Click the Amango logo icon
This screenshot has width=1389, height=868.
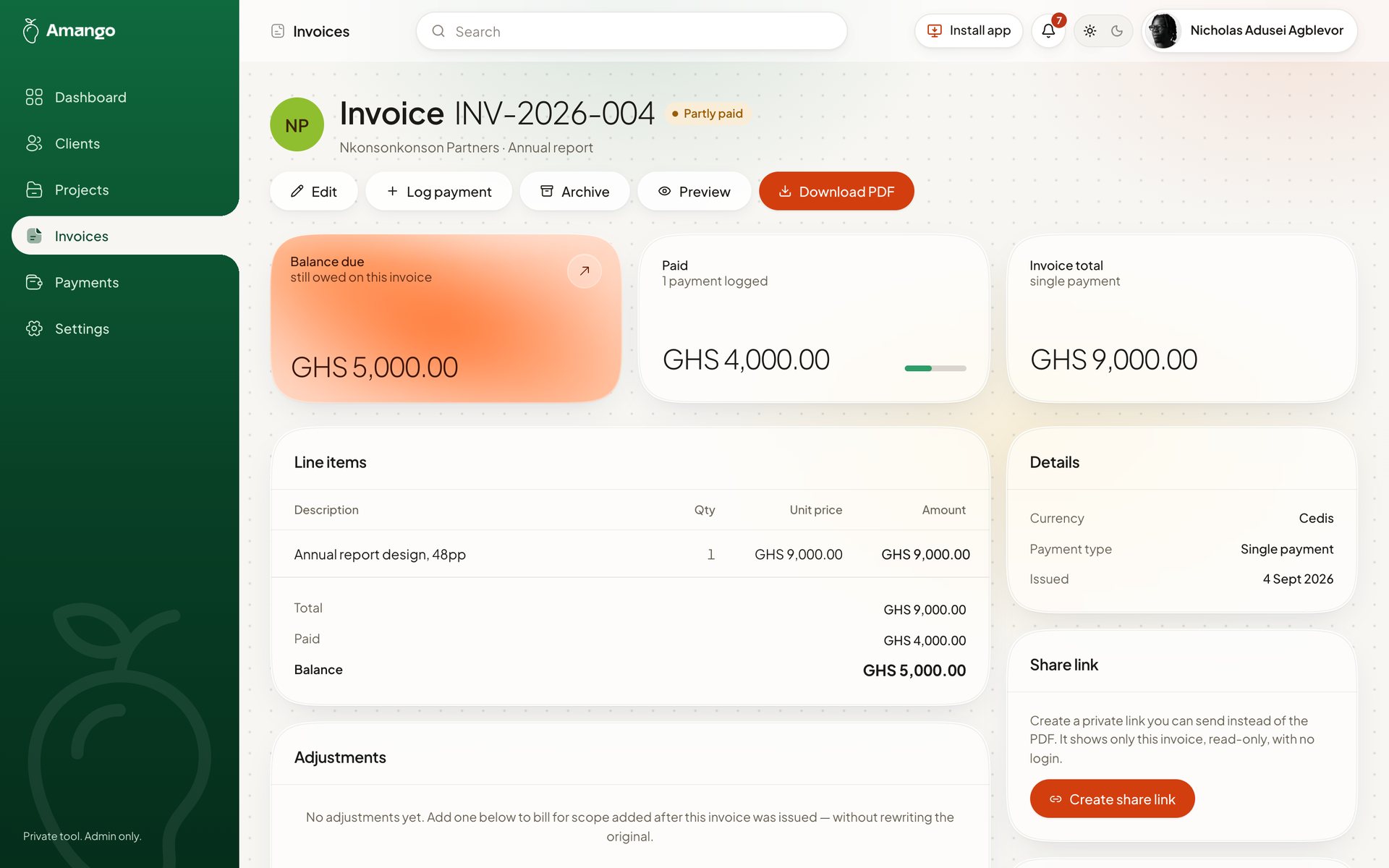click(x=30, y=30)
